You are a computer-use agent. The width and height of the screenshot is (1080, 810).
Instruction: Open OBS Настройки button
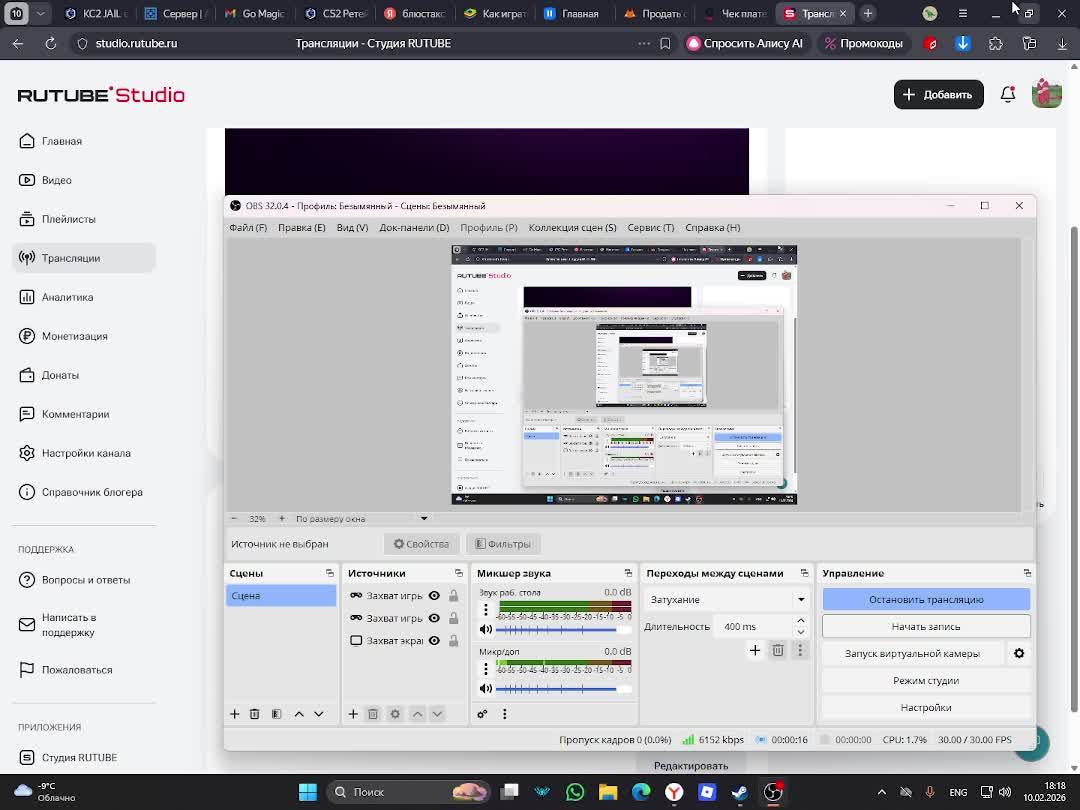click(x=926, y=707)
